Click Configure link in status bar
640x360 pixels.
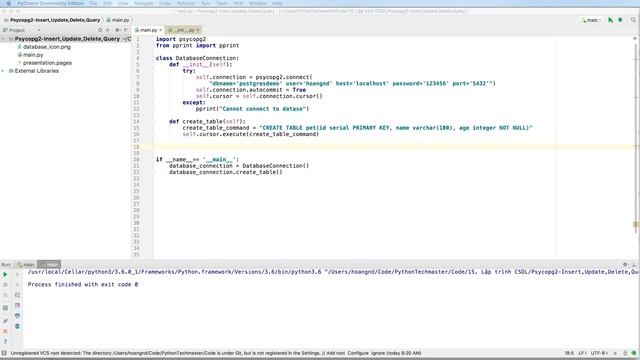coord(358,353)
